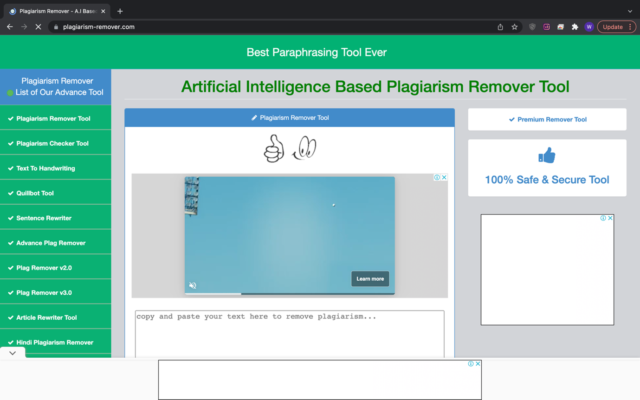
Task: Click the browser forward arrow
Action: click(x=24, y=27)
